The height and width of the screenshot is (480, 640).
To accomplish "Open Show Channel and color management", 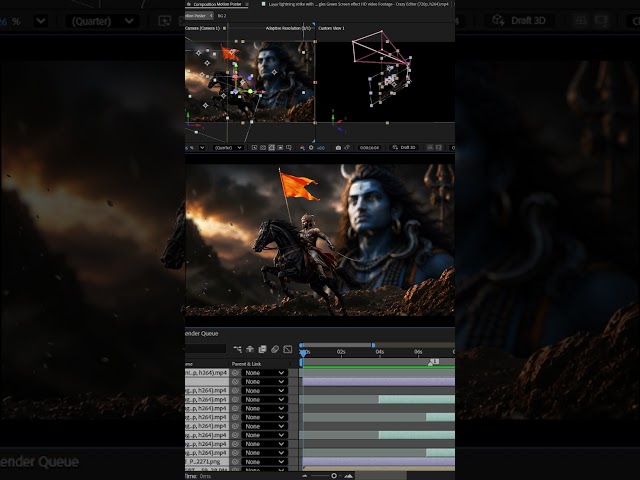I will (x=302, y=147).
